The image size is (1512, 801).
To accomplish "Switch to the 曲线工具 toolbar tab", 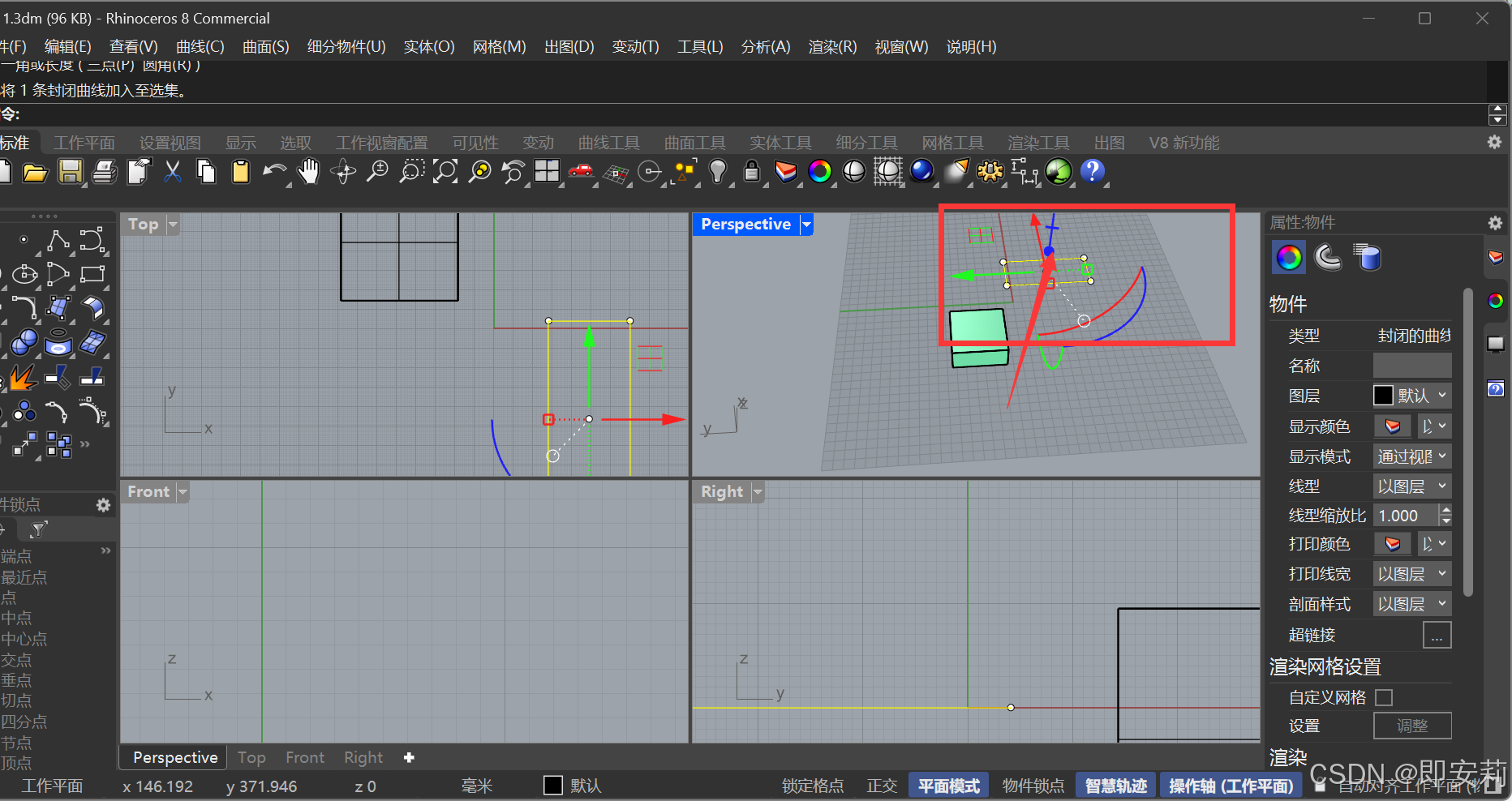I will point(608,143).
